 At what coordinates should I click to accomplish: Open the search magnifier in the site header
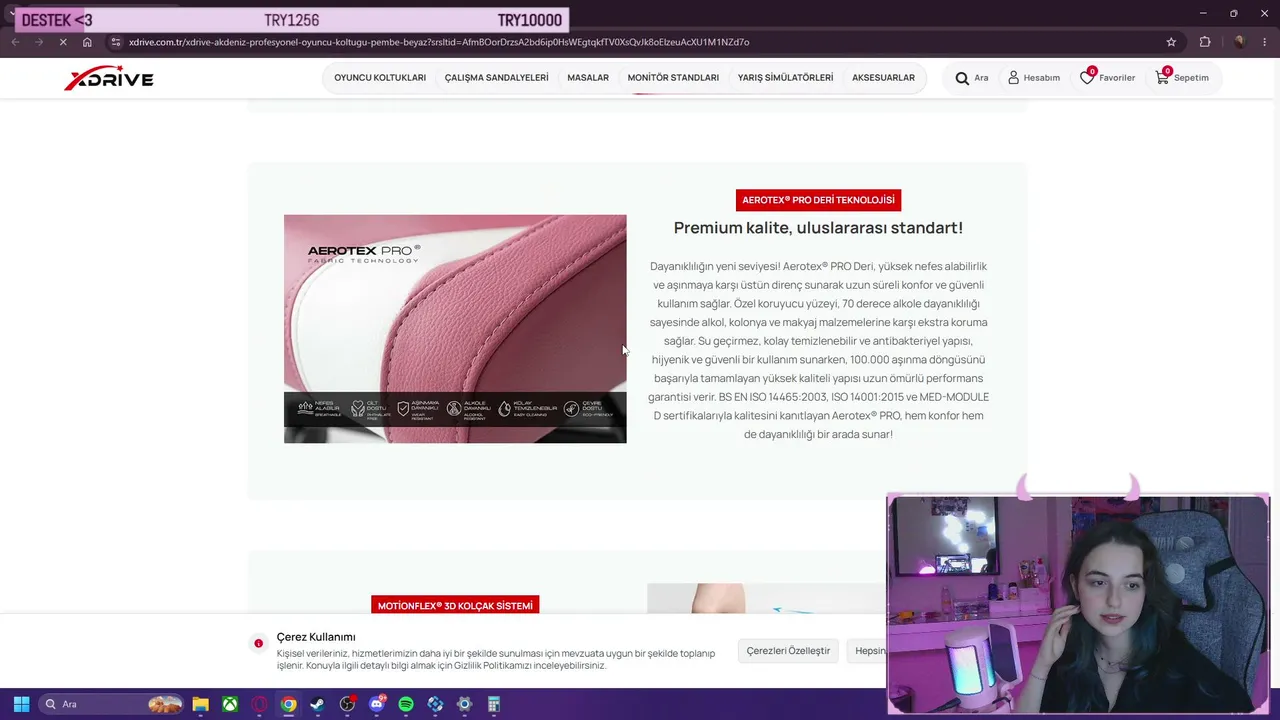962,78
